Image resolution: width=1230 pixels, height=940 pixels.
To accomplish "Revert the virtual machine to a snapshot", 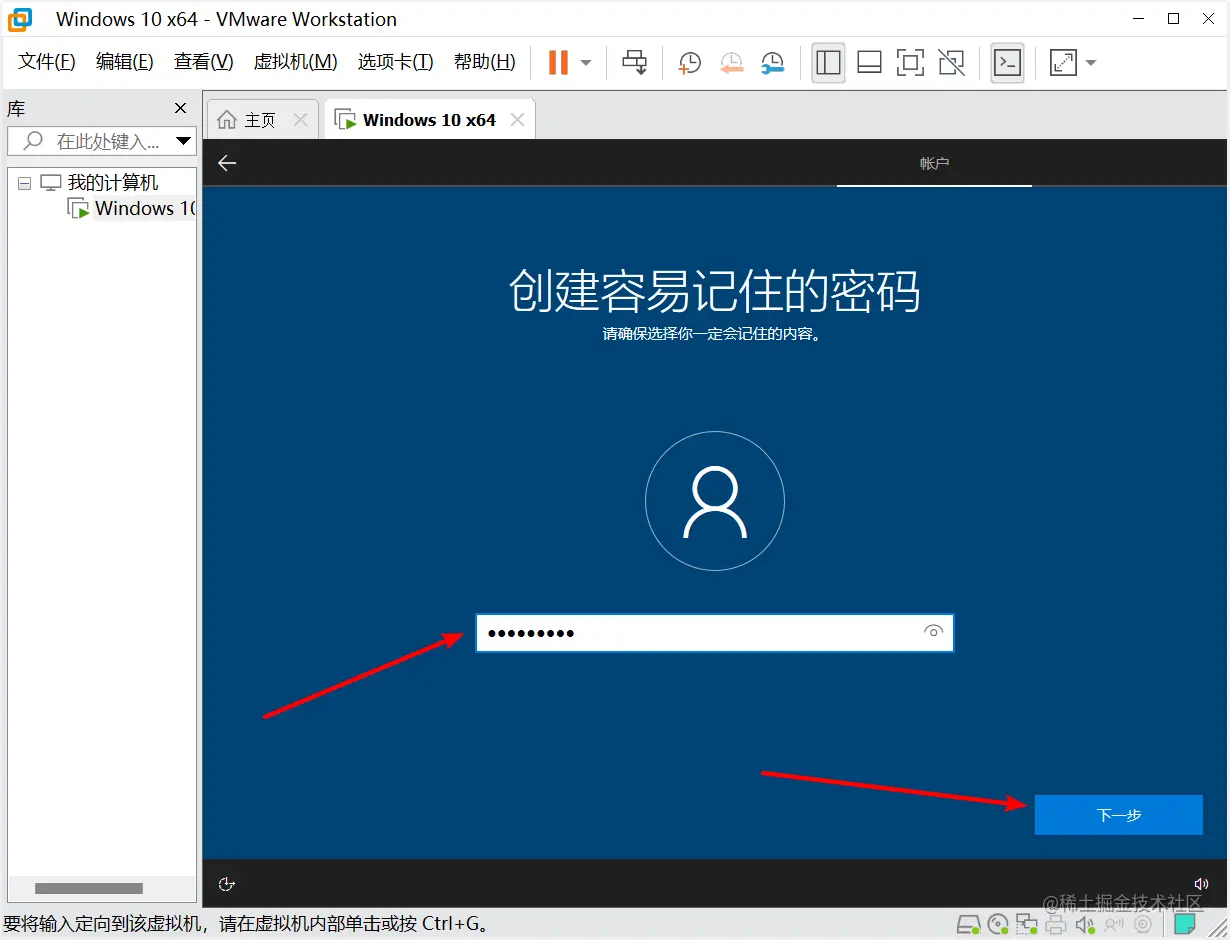I will click(731, 63).
